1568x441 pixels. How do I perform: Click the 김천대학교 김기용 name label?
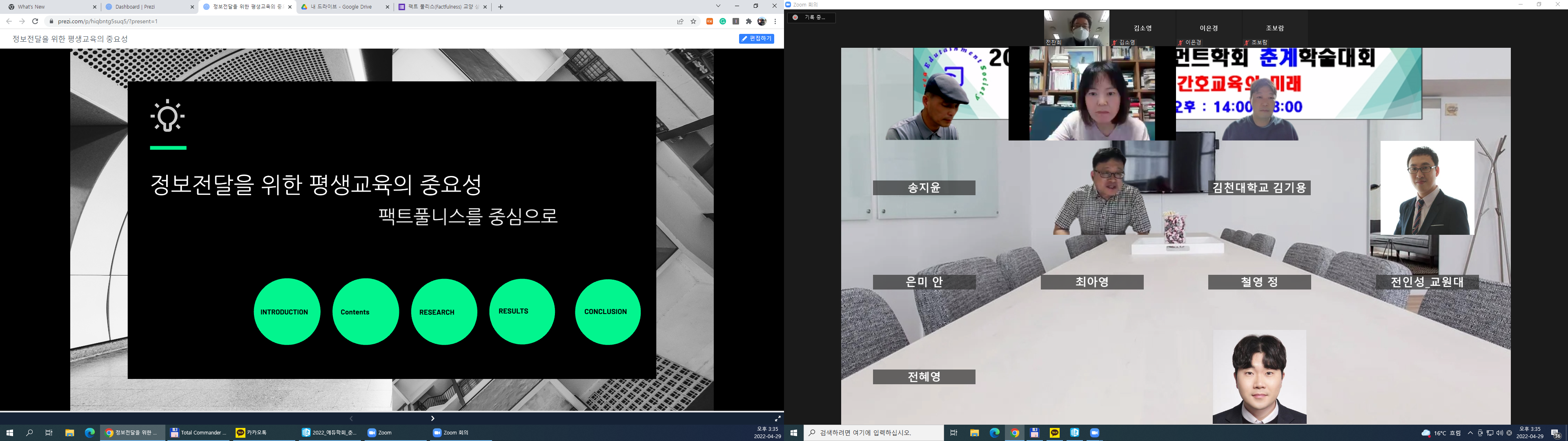coord(1259,187)
